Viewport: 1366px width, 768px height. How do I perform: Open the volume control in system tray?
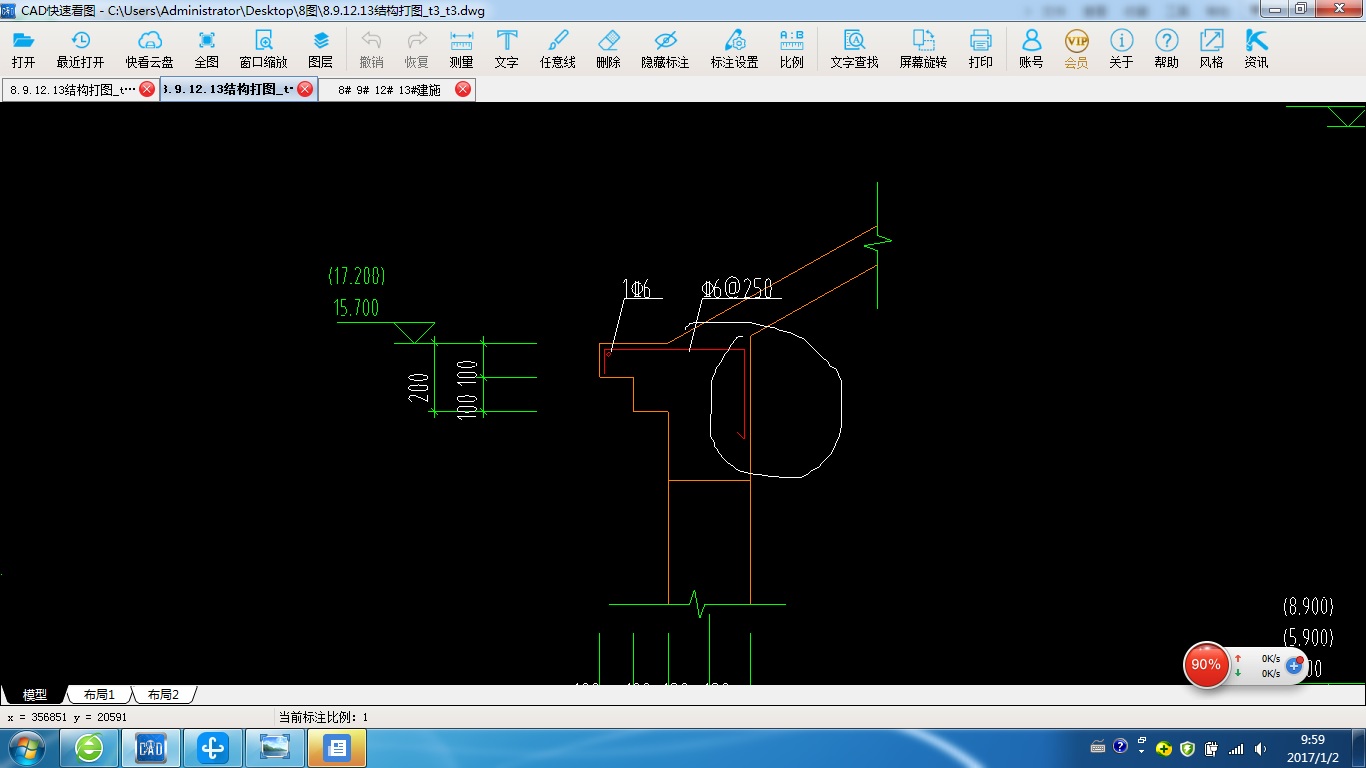[1259, 749]
